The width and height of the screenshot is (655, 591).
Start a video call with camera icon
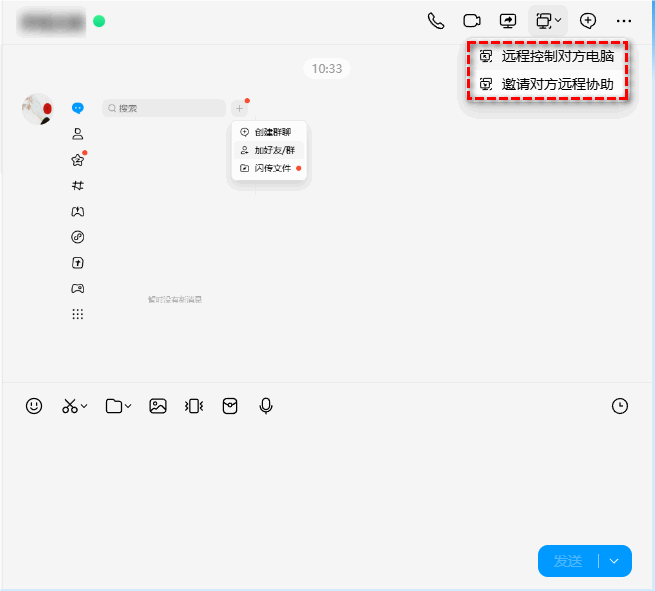point(471,20)
